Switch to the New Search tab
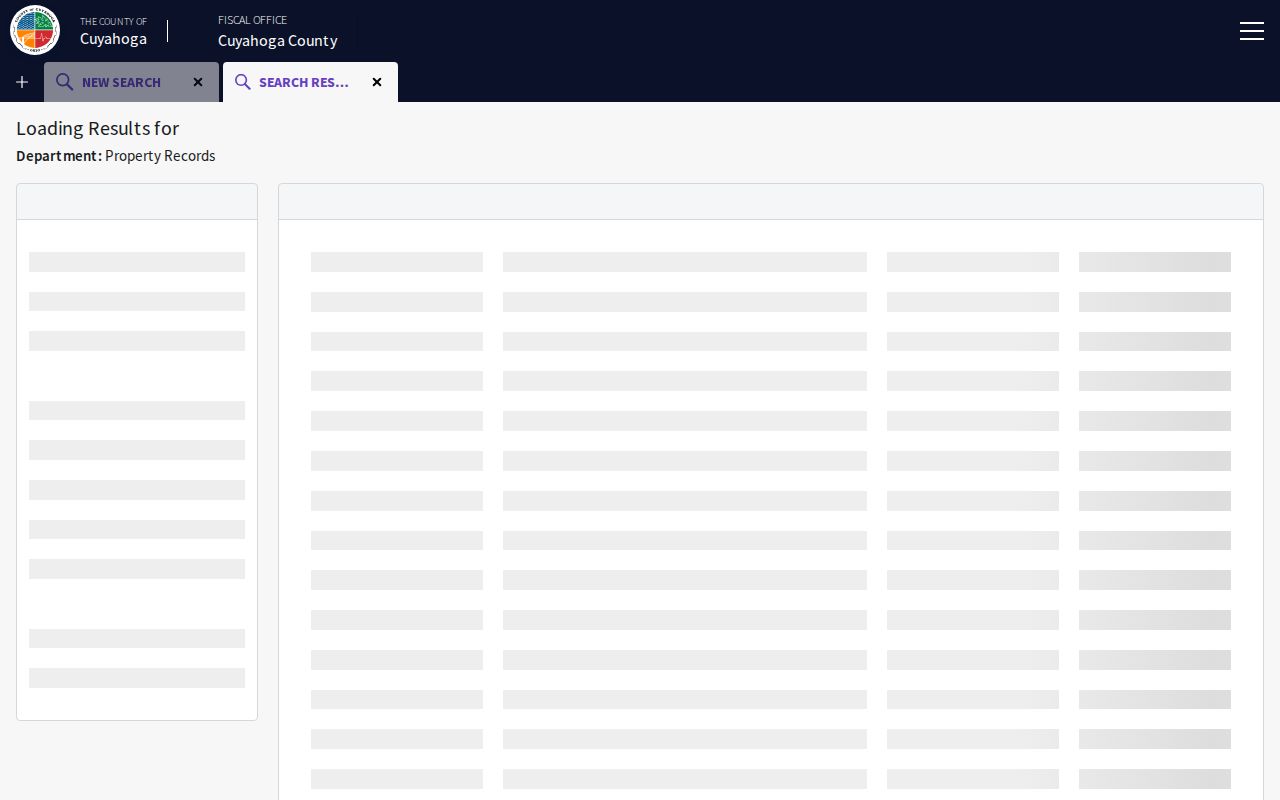 point(131,82)
